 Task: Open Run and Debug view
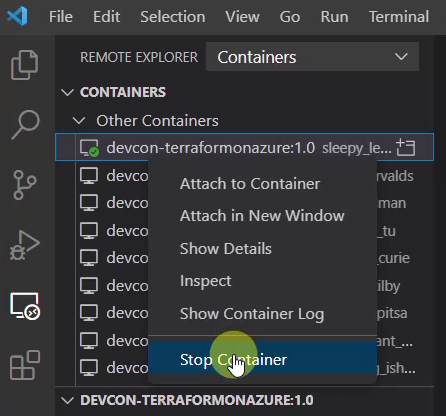tap(25, 245)
